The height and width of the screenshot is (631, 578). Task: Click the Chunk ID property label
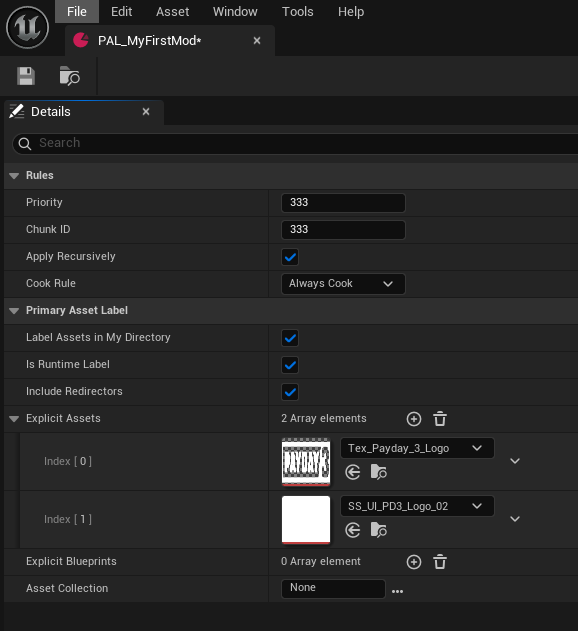48,229
